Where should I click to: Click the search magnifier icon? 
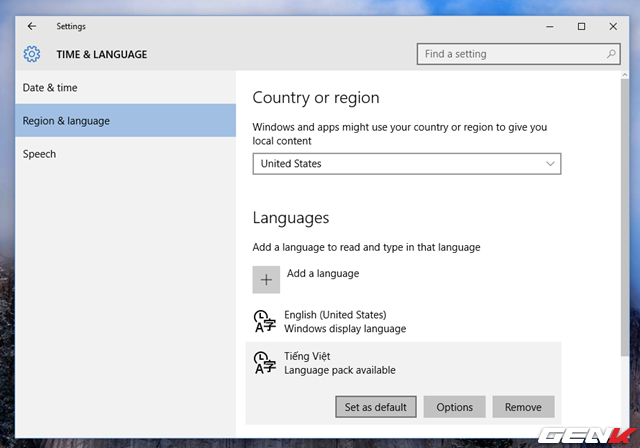[611, 54]
